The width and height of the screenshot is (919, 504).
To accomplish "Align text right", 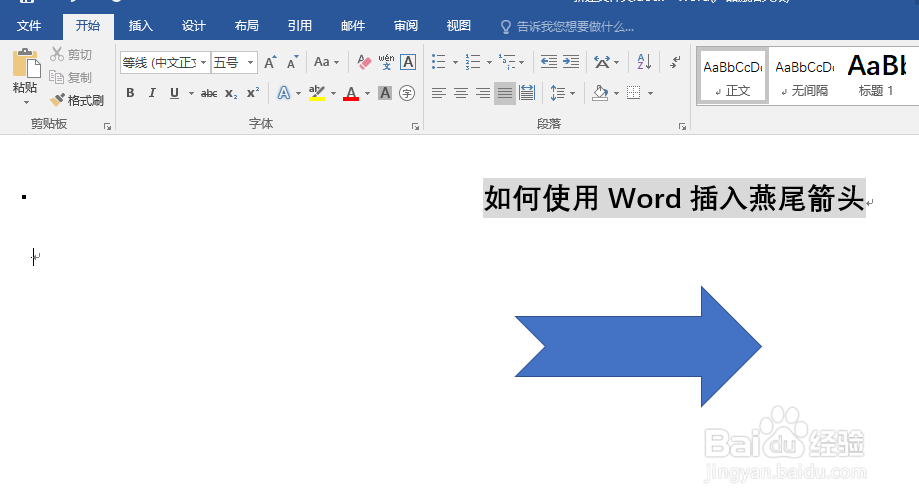I will click(483, 93).
